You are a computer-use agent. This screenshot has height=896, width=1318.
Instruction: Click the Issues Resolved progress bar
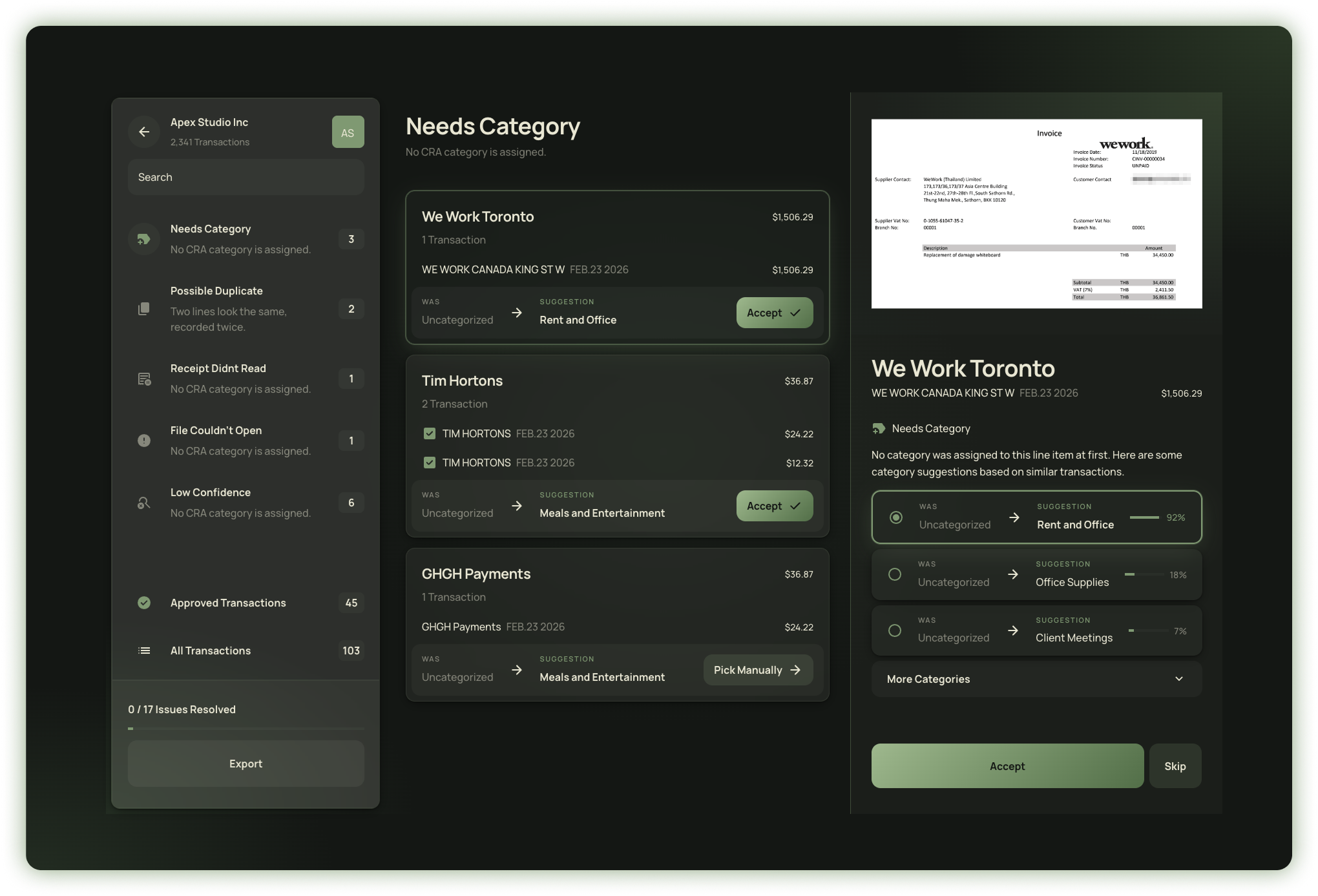[x=246, y=729]
